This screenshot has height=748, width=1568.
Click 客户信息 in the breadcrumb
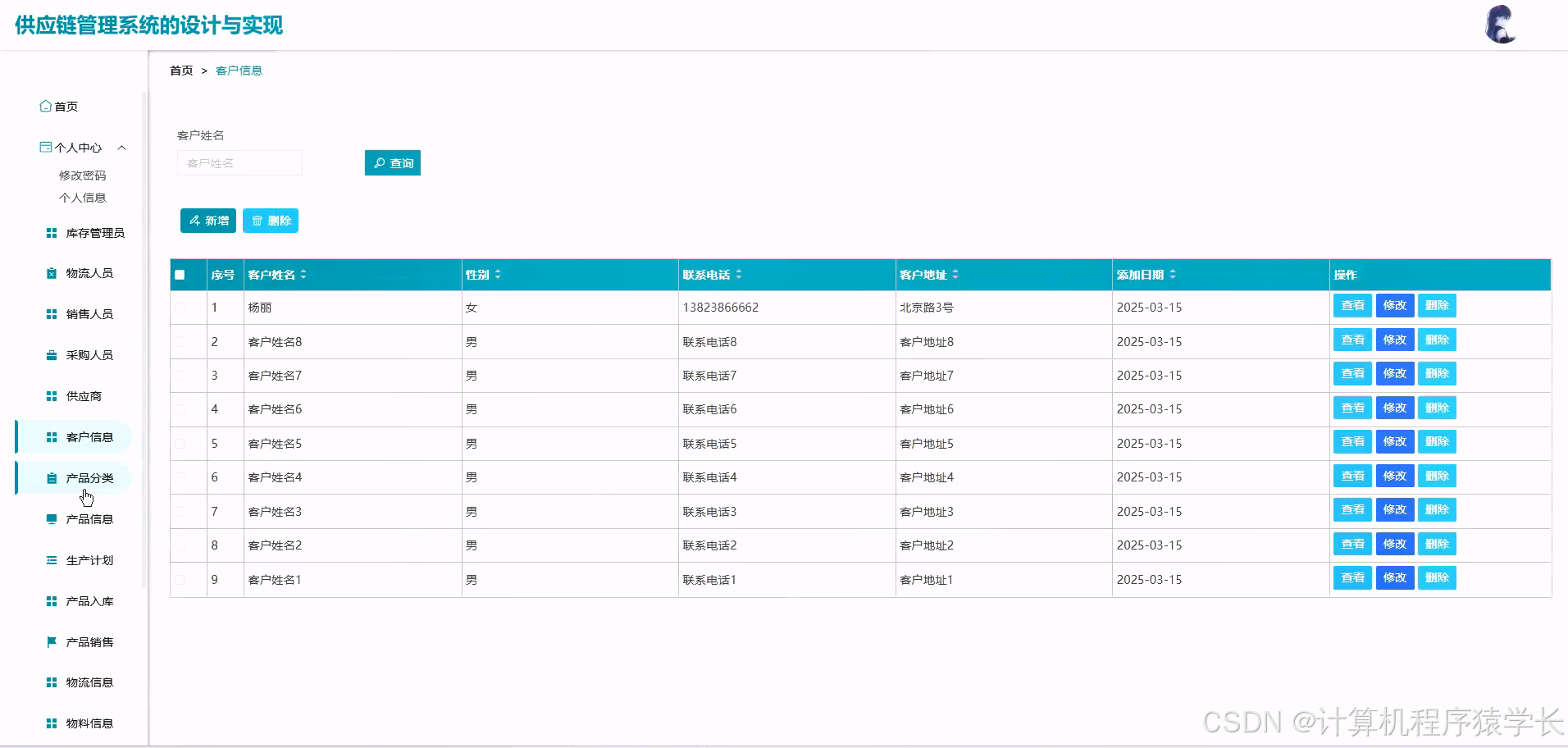tap(239, 71)
